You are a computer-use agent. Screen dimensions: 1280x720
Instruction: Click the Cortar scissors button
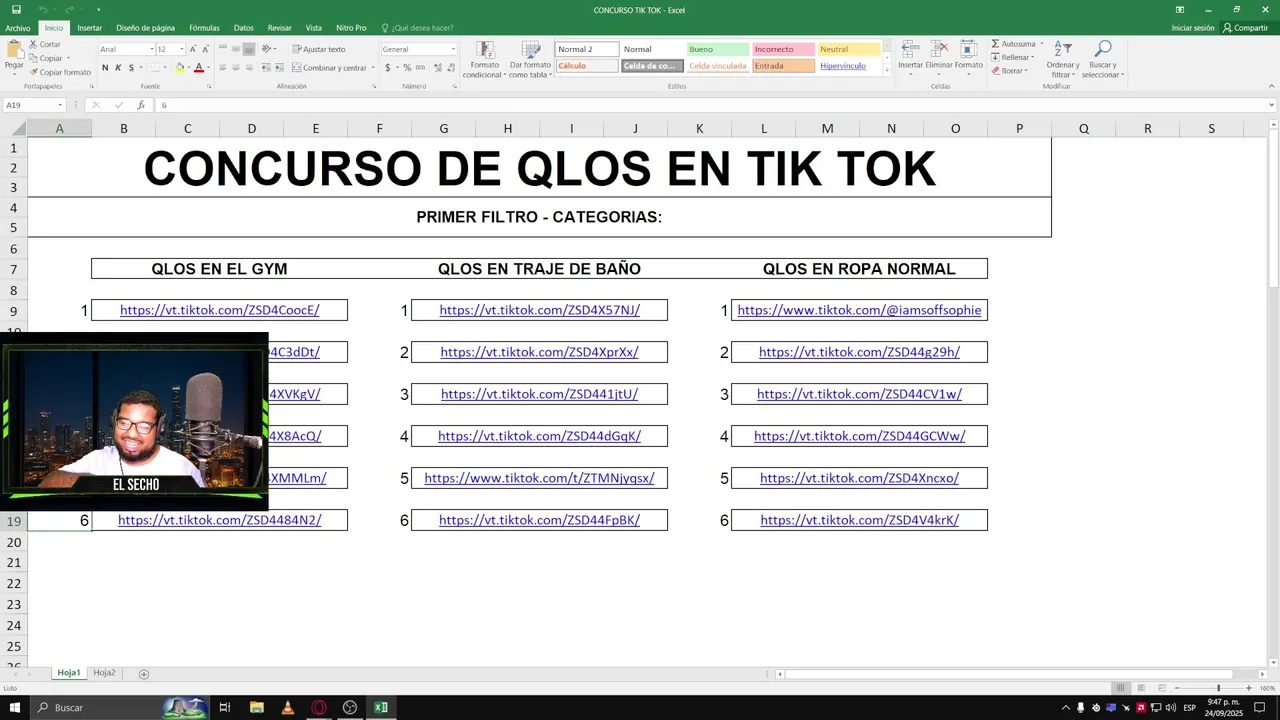click(x=45, y=44)
